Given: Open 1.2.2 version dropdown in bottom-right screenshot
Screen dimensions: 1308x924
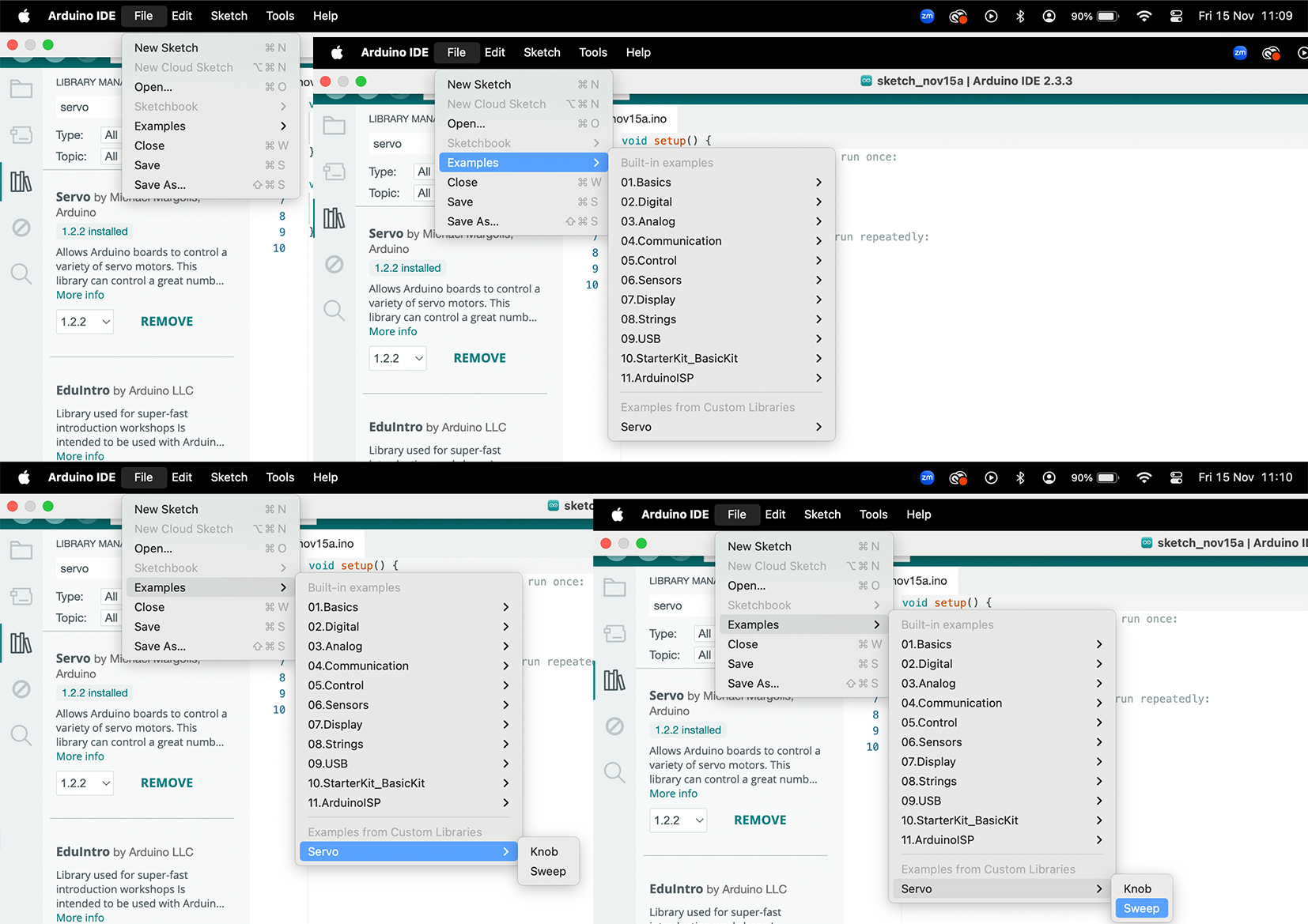Looking at the screenshot, I should 679,820.
